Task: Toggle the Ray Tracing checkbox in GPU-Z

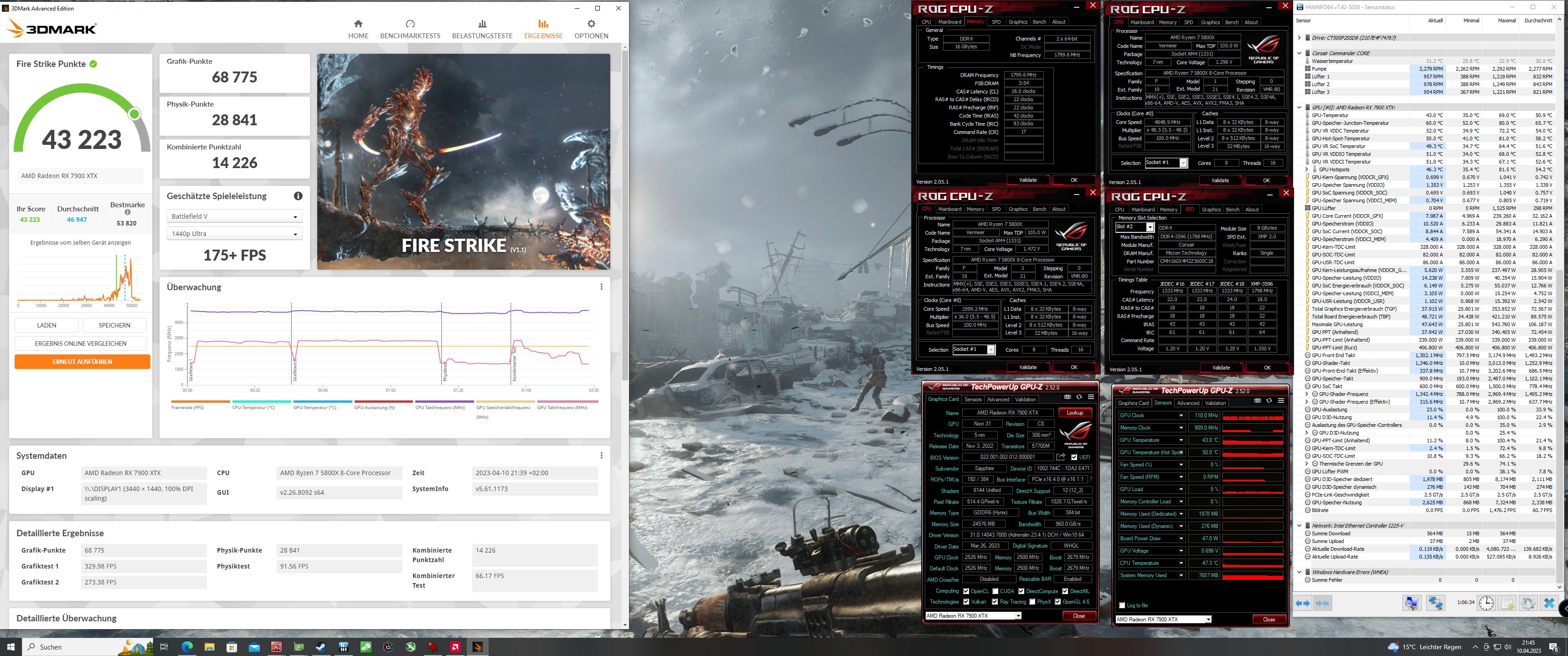Action: 995,602
